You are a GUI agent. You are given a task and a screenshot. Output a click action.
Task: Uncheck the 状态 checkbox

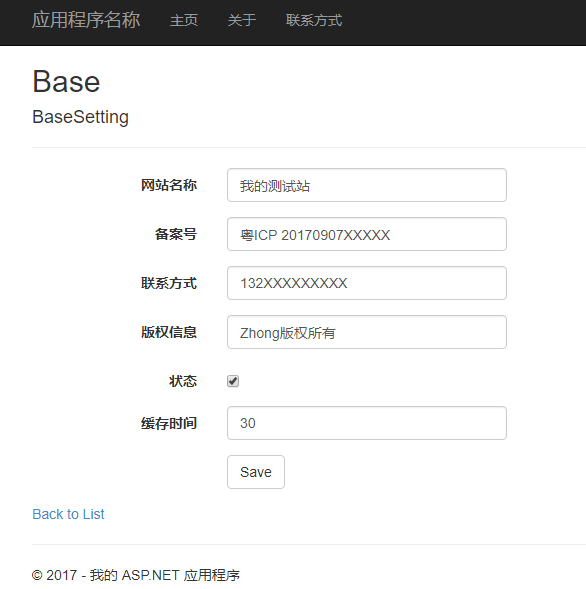233,381
